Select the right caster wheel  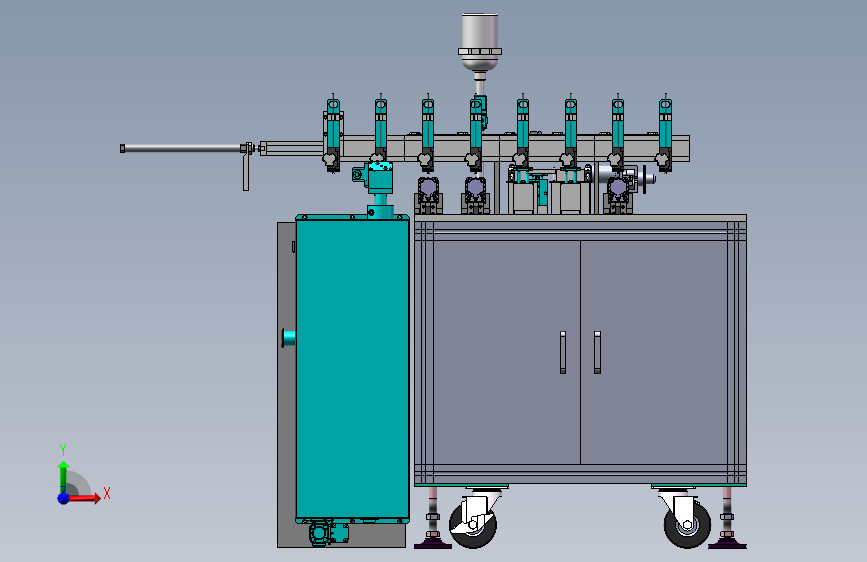pyautogui.click(x=687, y=525)
